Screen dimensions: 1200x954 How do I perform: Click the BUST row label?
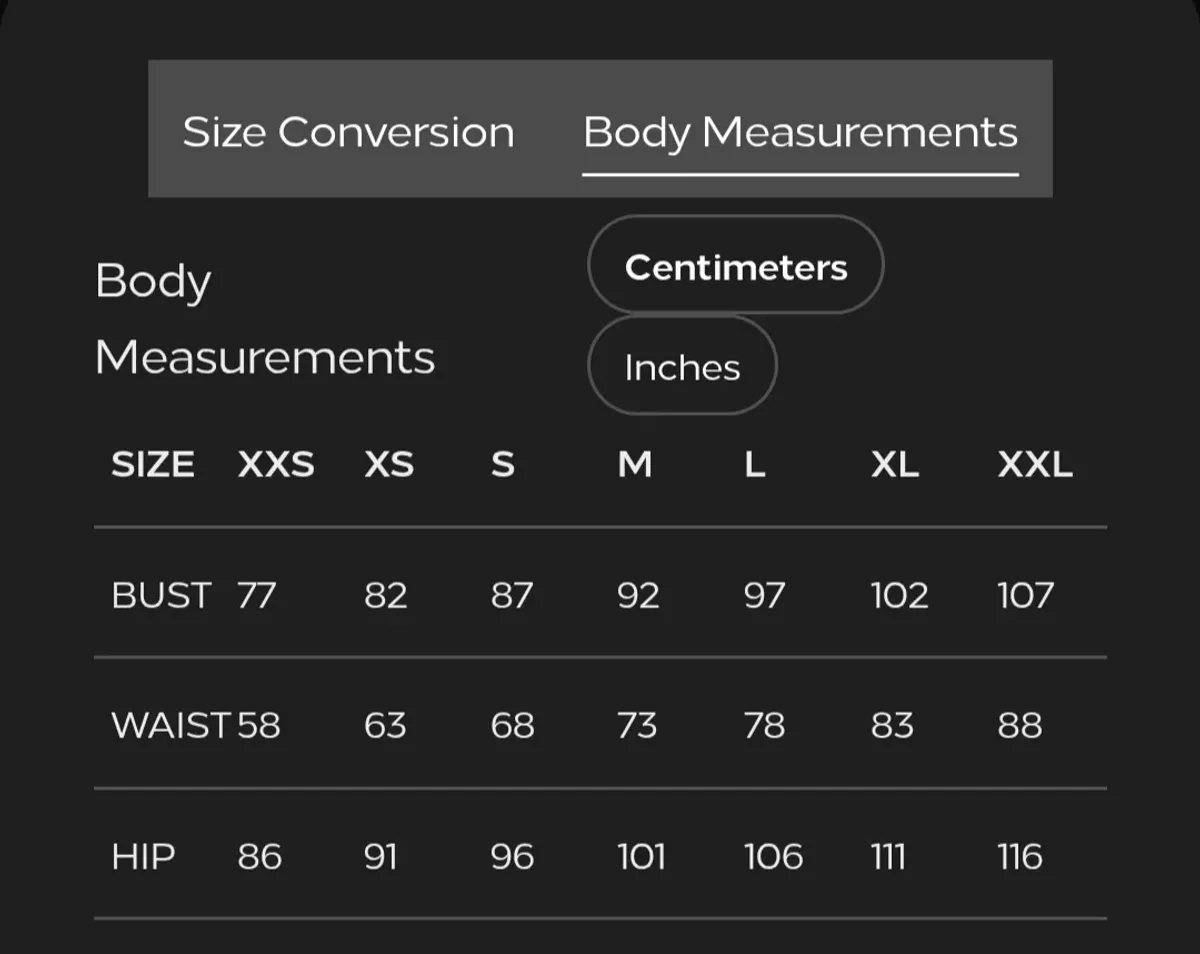tap(161, 595)
